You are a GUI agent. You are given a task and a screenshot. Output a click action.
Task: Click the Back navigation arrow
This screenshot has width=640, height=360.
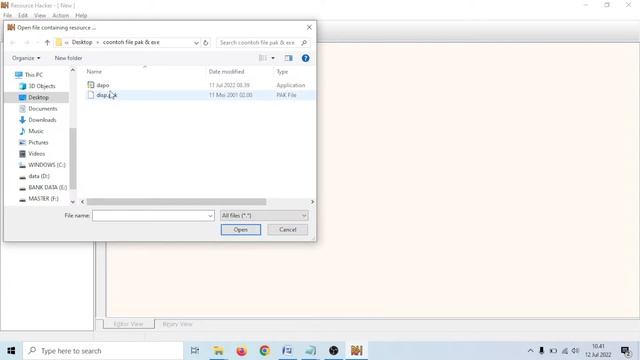pos(13,42)
